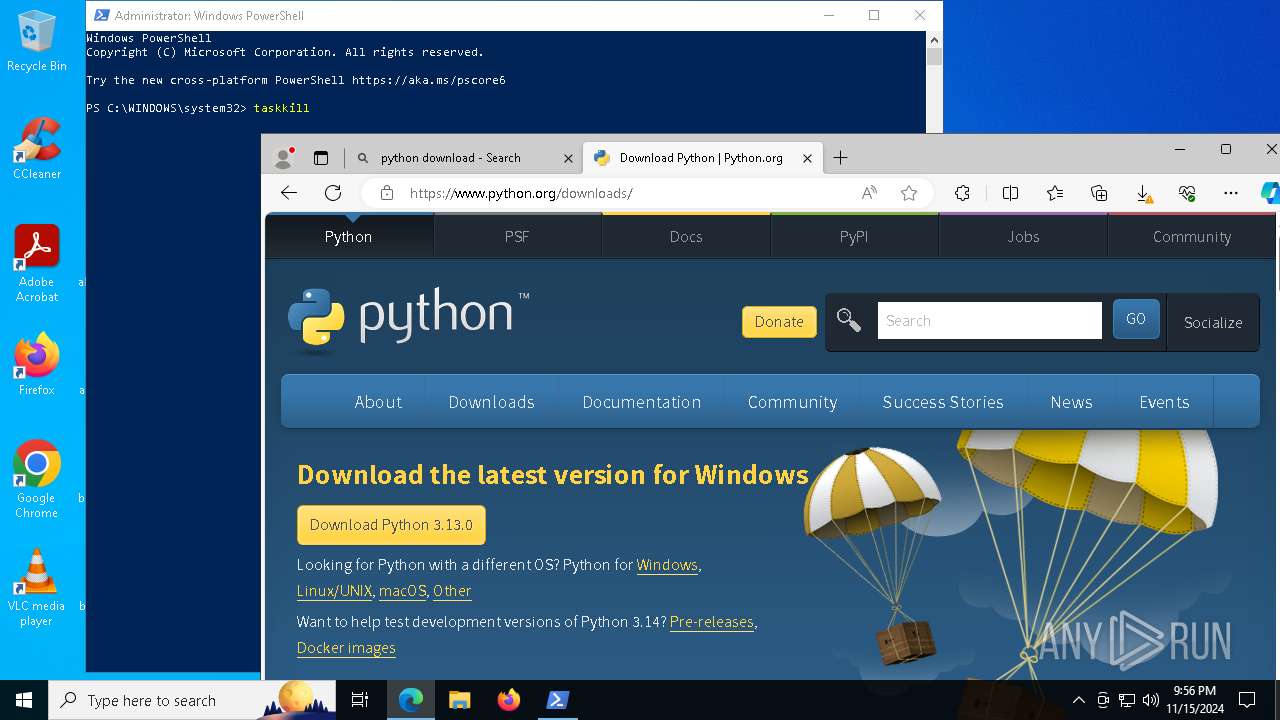Screen dimensions: 1280x720
Task: Open Edge Settings and more menu
Action: (1231, 193)
